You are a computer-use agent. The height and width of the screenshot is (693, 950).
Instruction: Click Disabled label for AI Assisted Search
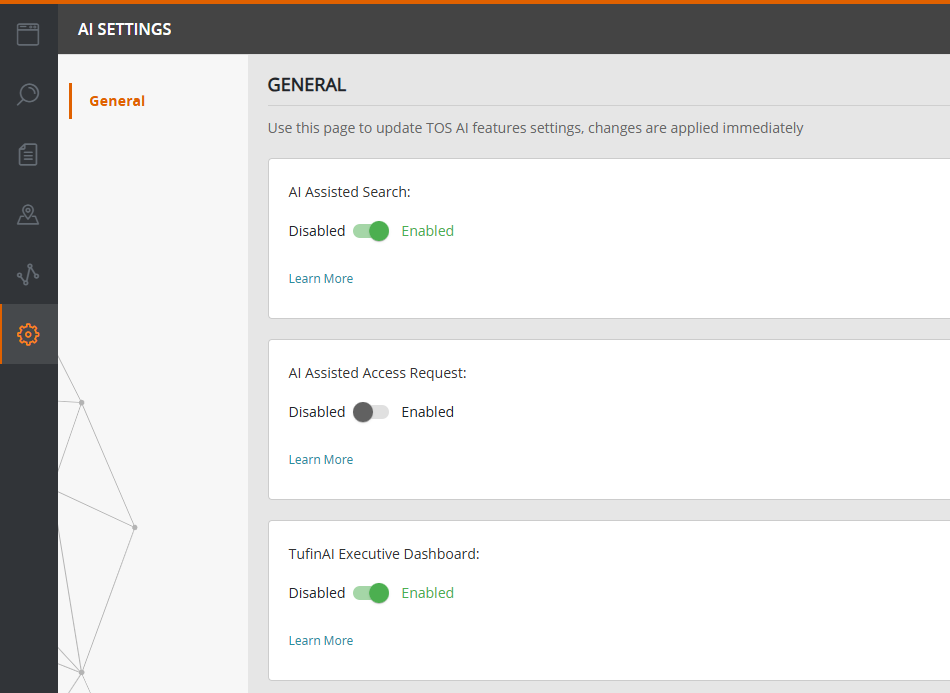click(317, 231)
